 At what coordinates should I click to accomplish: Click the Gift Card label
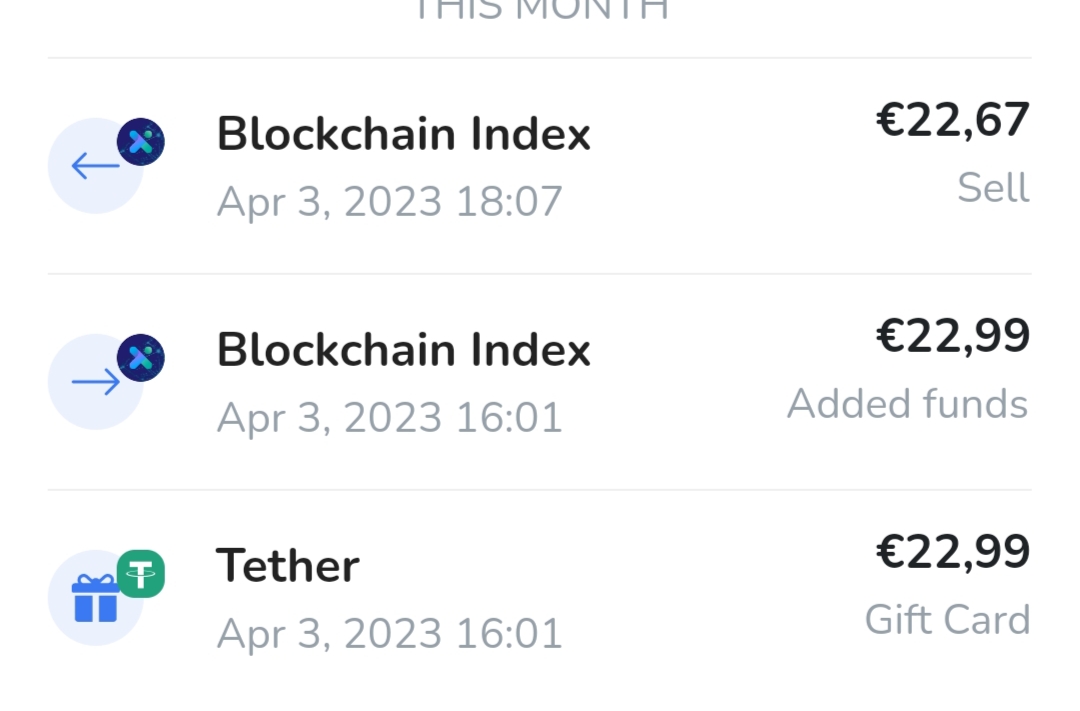click(x=948, y=619)
